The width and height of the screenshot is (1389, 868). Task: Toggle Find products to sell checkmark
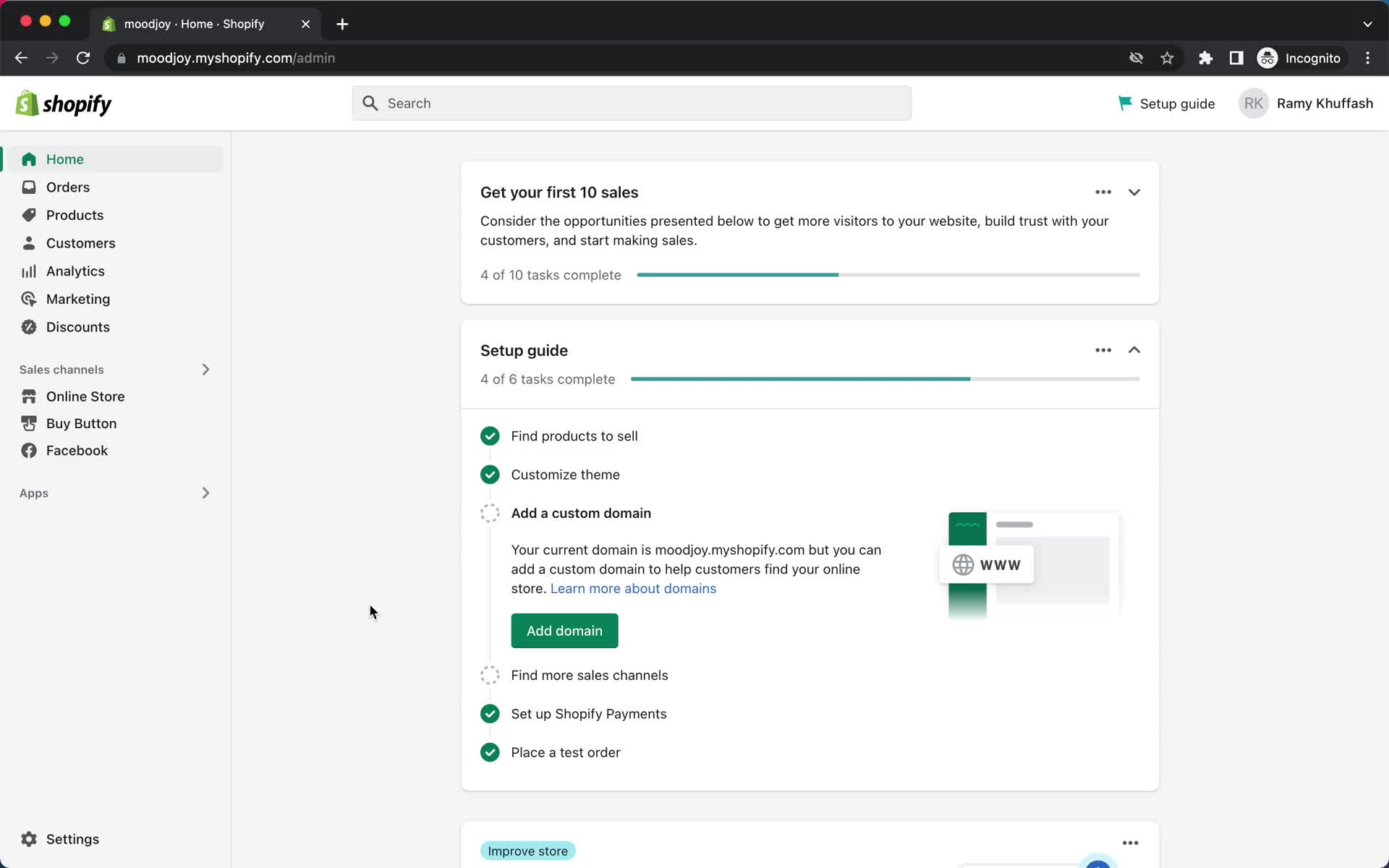[490, 436]
